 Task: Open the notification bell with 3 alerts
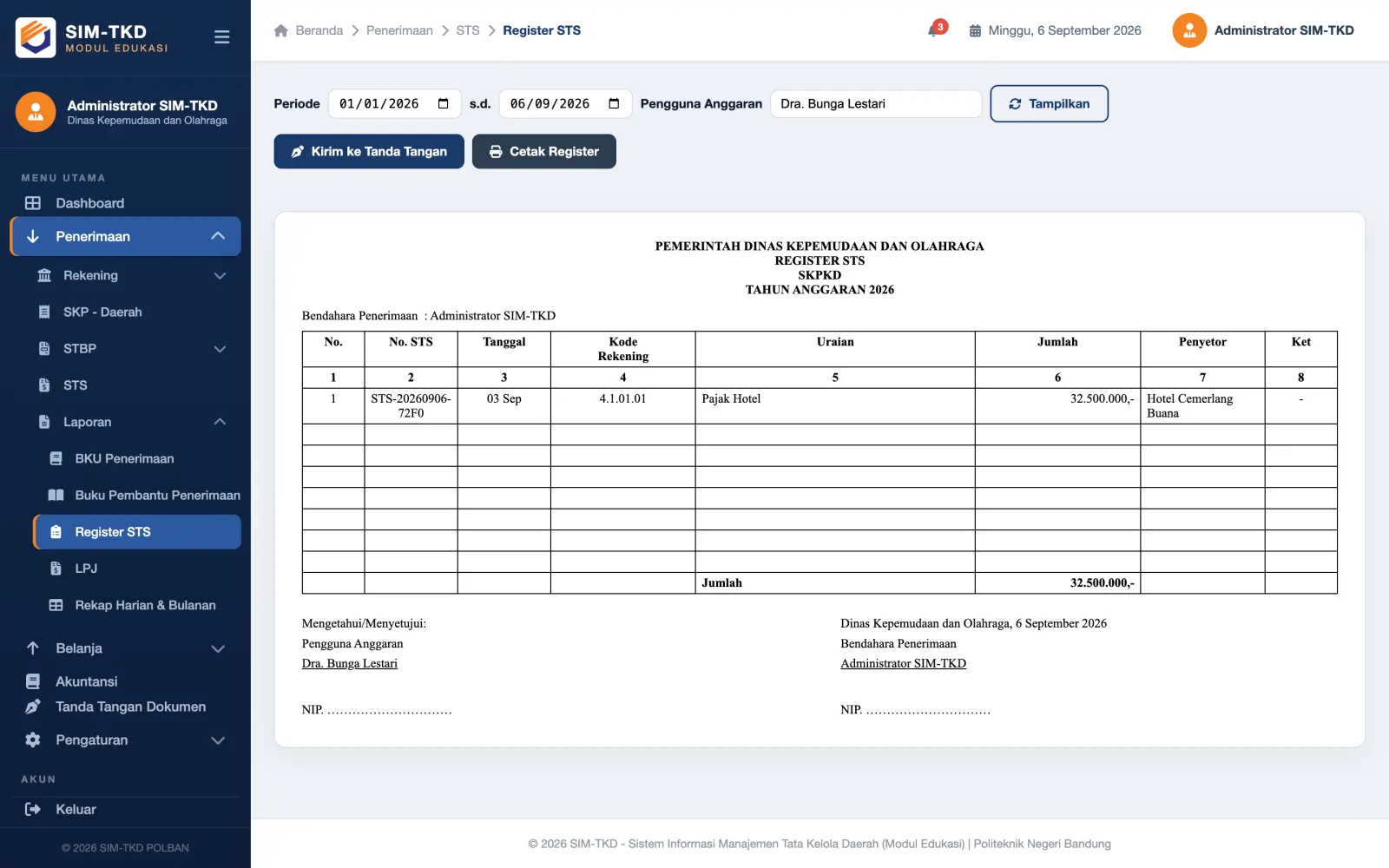point(936,29)
